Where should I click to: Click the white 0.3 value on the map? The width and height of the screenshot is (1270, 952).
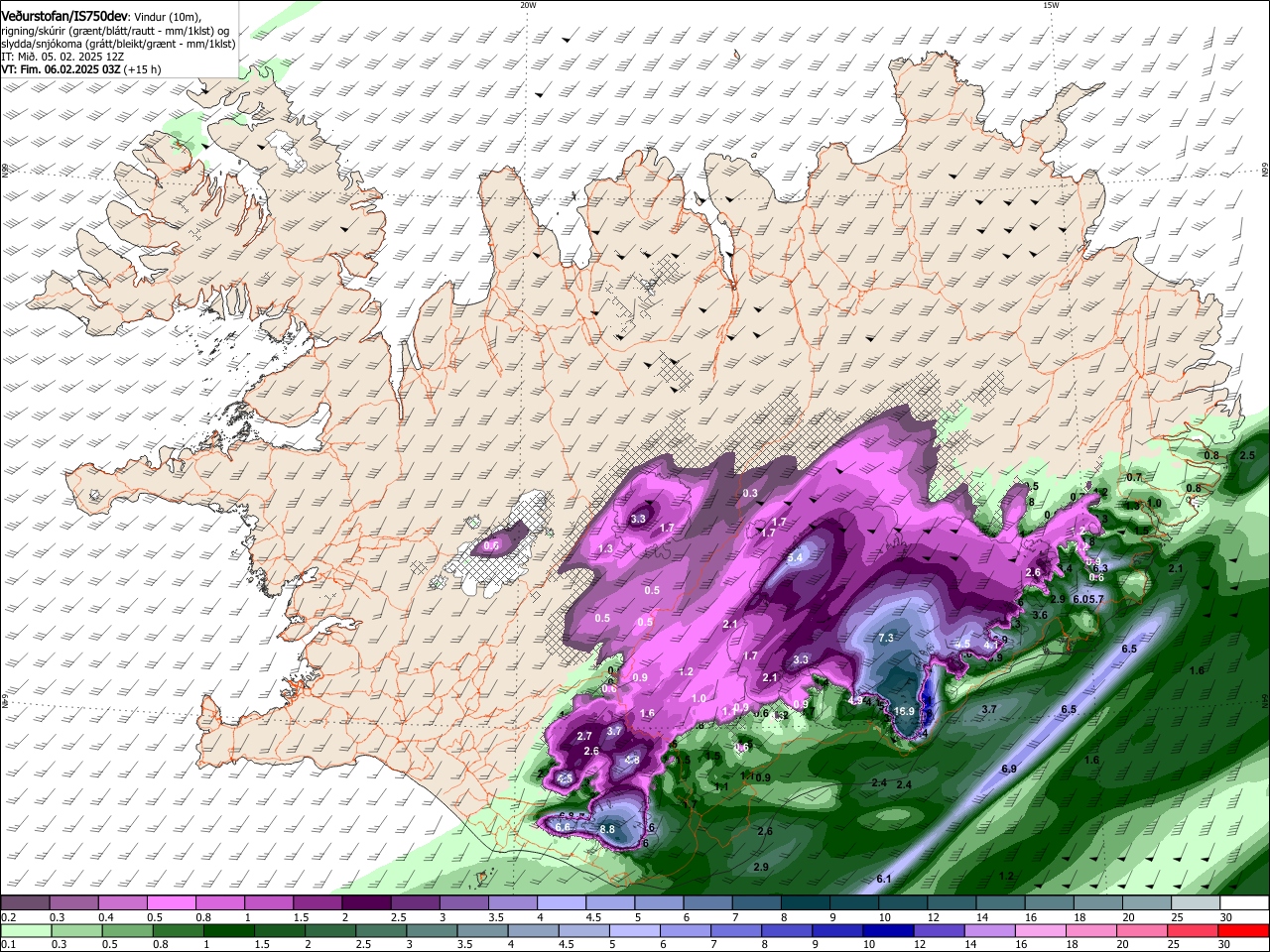(750, 493)
